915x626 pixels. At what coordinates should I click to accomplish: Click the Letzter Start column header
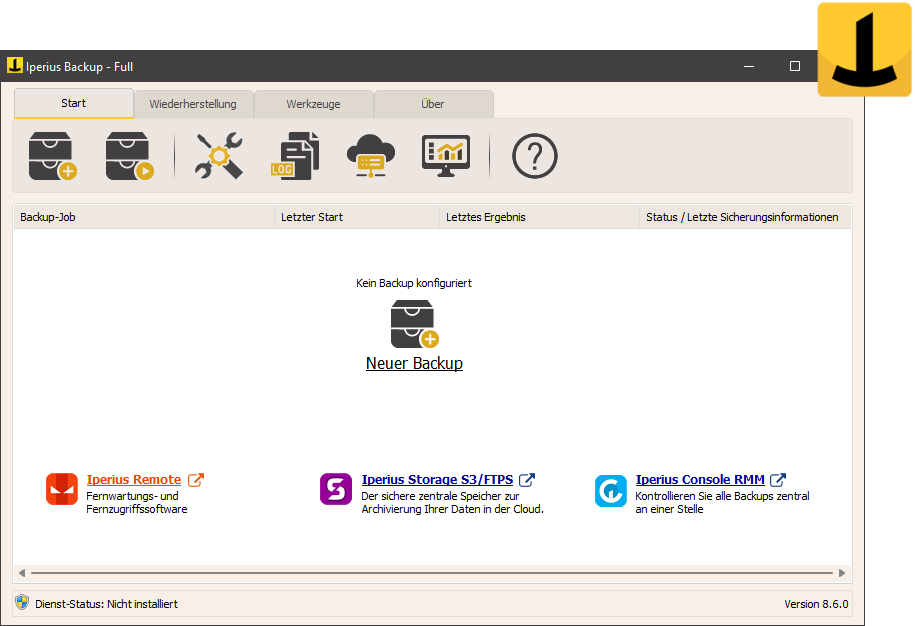(357, 217)
